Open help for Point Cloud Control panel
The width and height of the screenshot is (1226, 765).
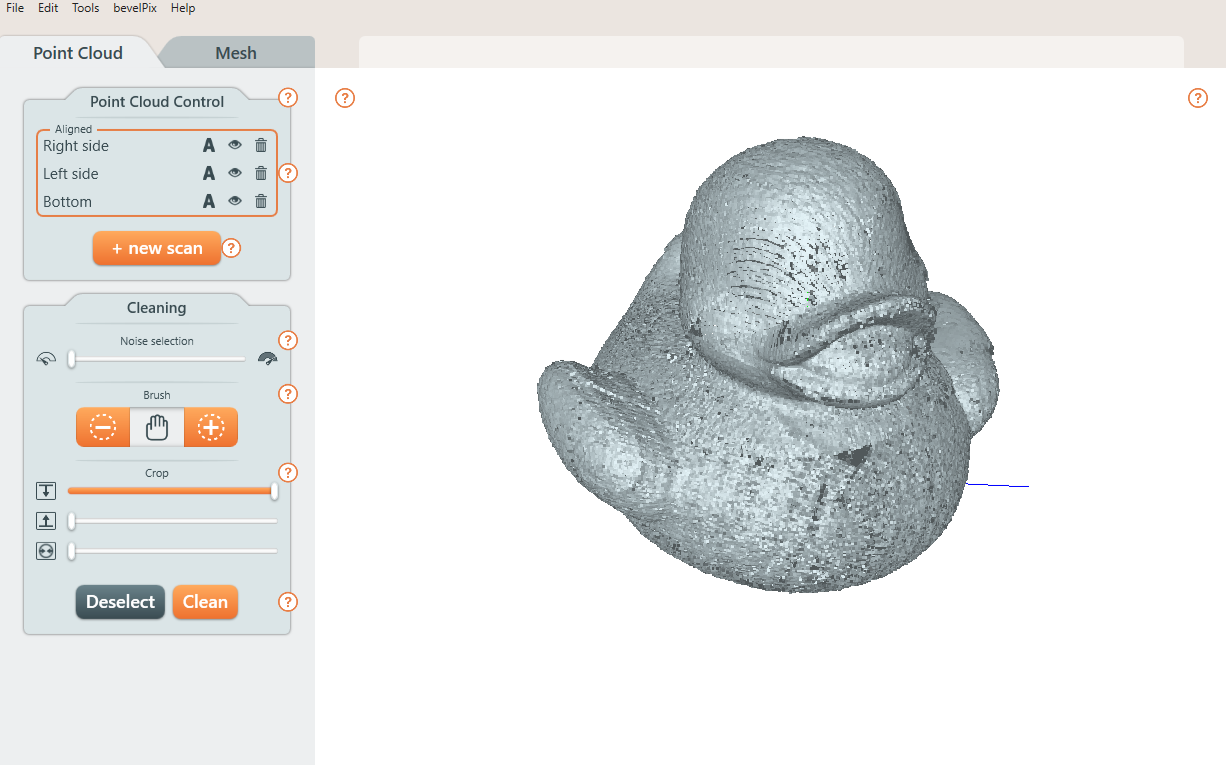coord(288,98)
